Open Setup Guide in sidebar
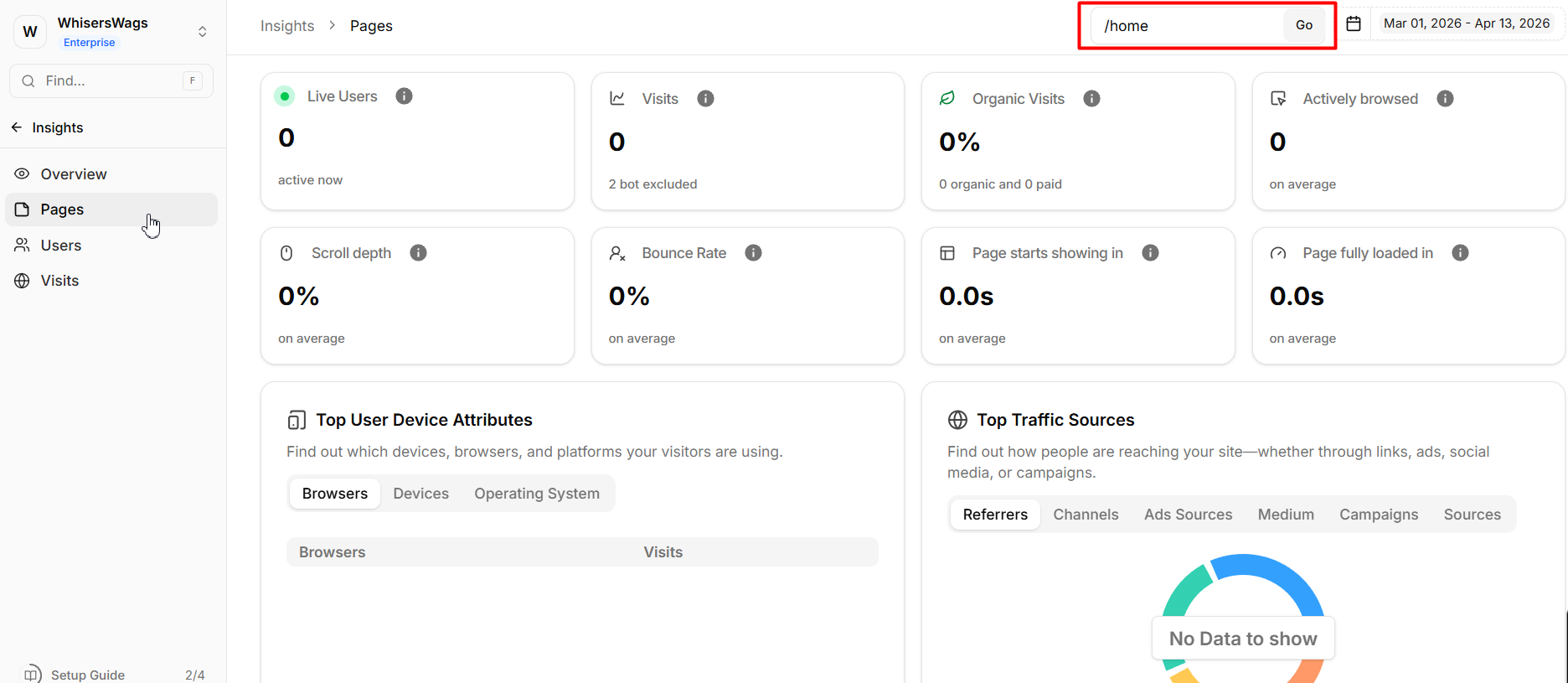The image size is (1568, 683). click(x=87, y=675)
